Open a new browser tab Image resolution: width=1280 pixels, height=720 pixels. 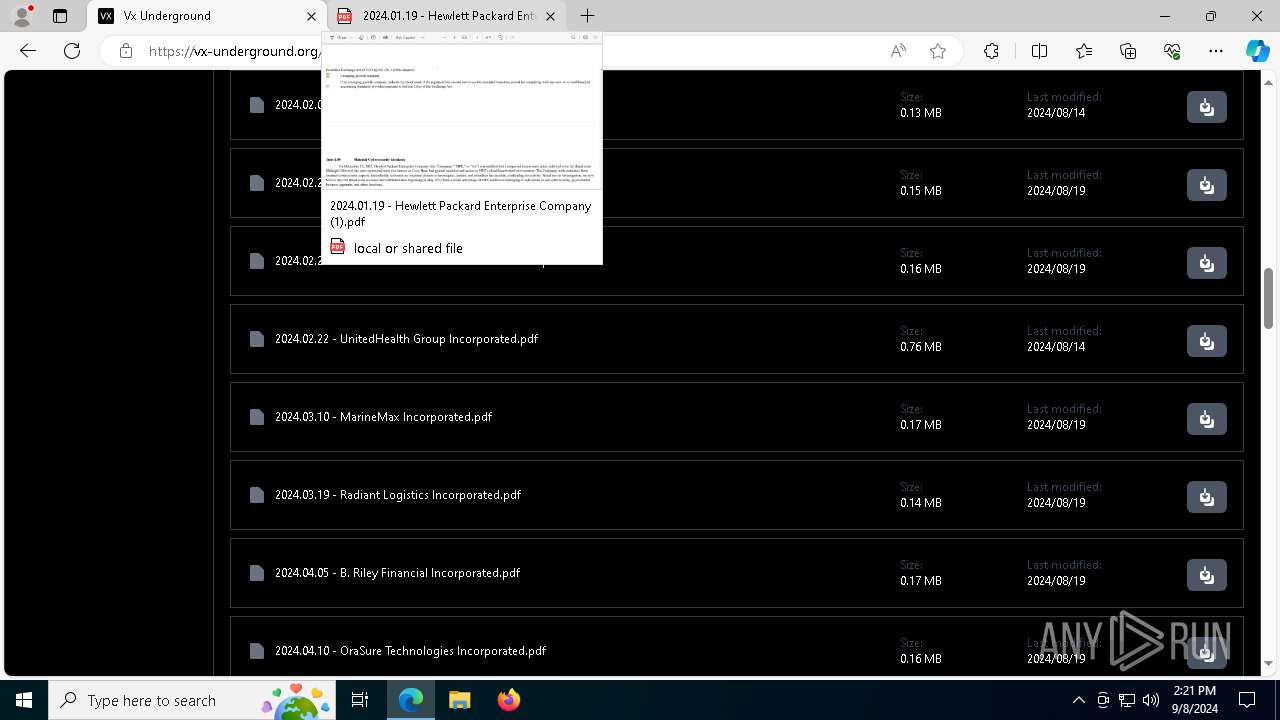point(587,16)
